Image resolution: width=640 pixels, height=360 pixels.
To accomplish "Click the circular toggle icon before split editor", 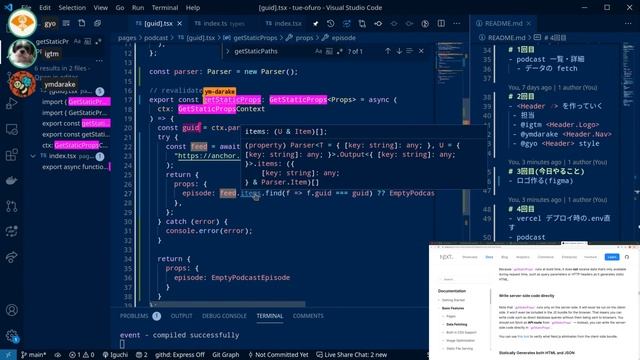I will tap(425, 24).
